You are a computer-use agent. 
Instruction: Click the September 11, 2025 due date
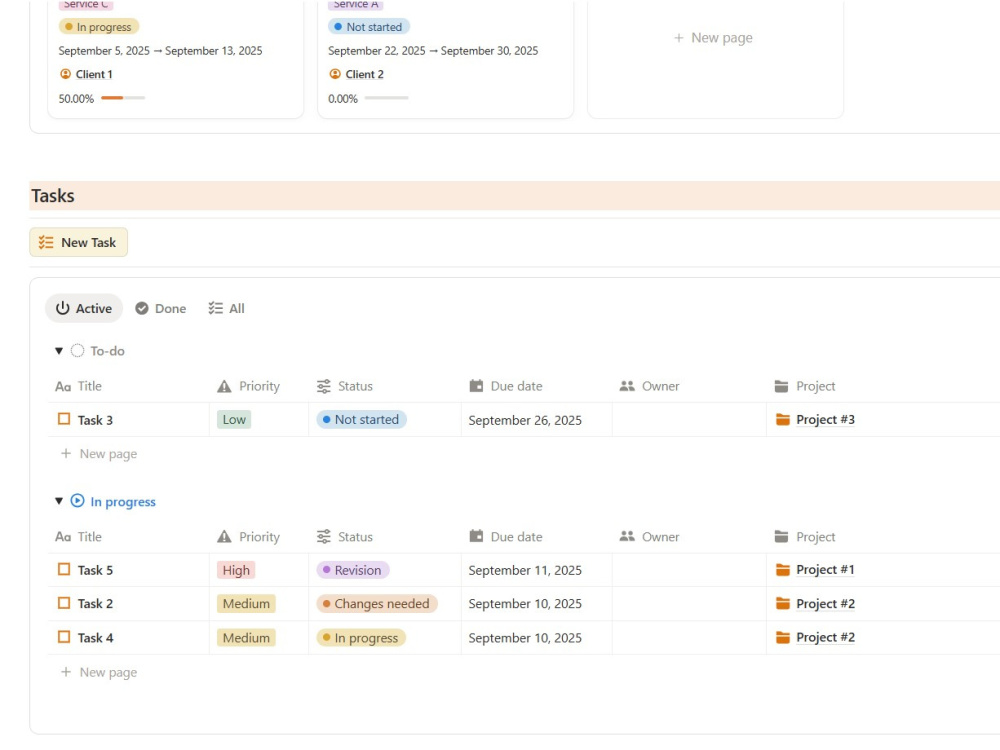point(525,570)
